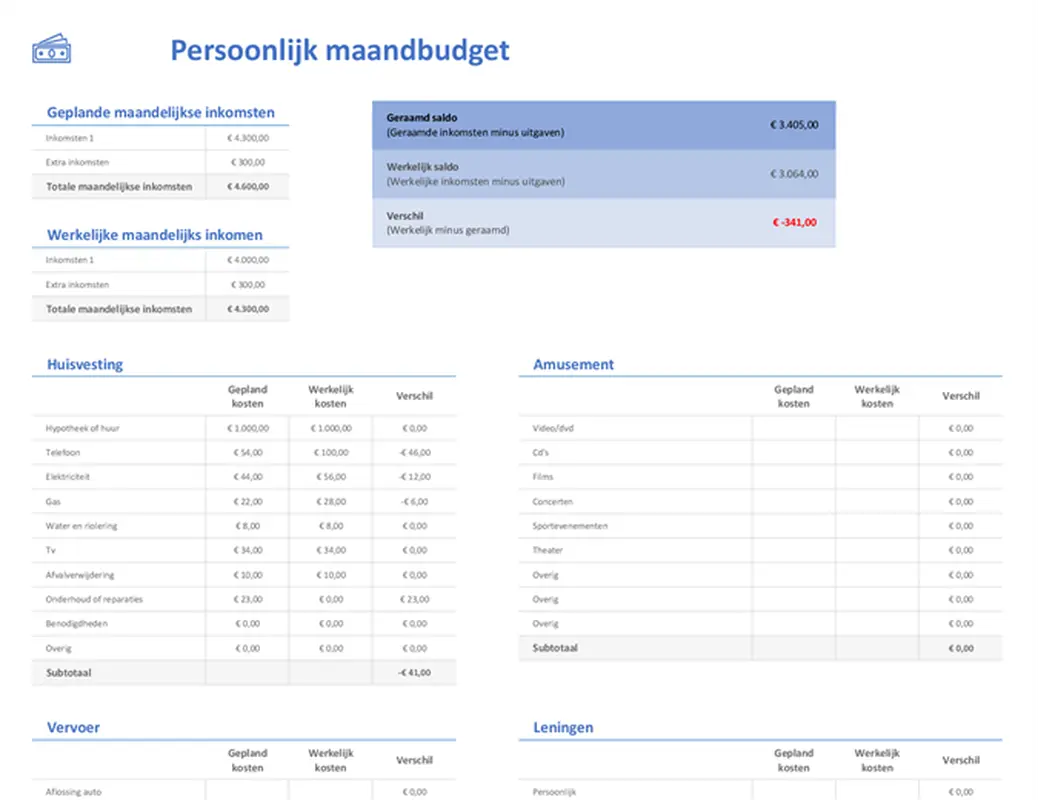
Task: Select Telefoon difference -€ 46,00
Action: tap(414, 453)
